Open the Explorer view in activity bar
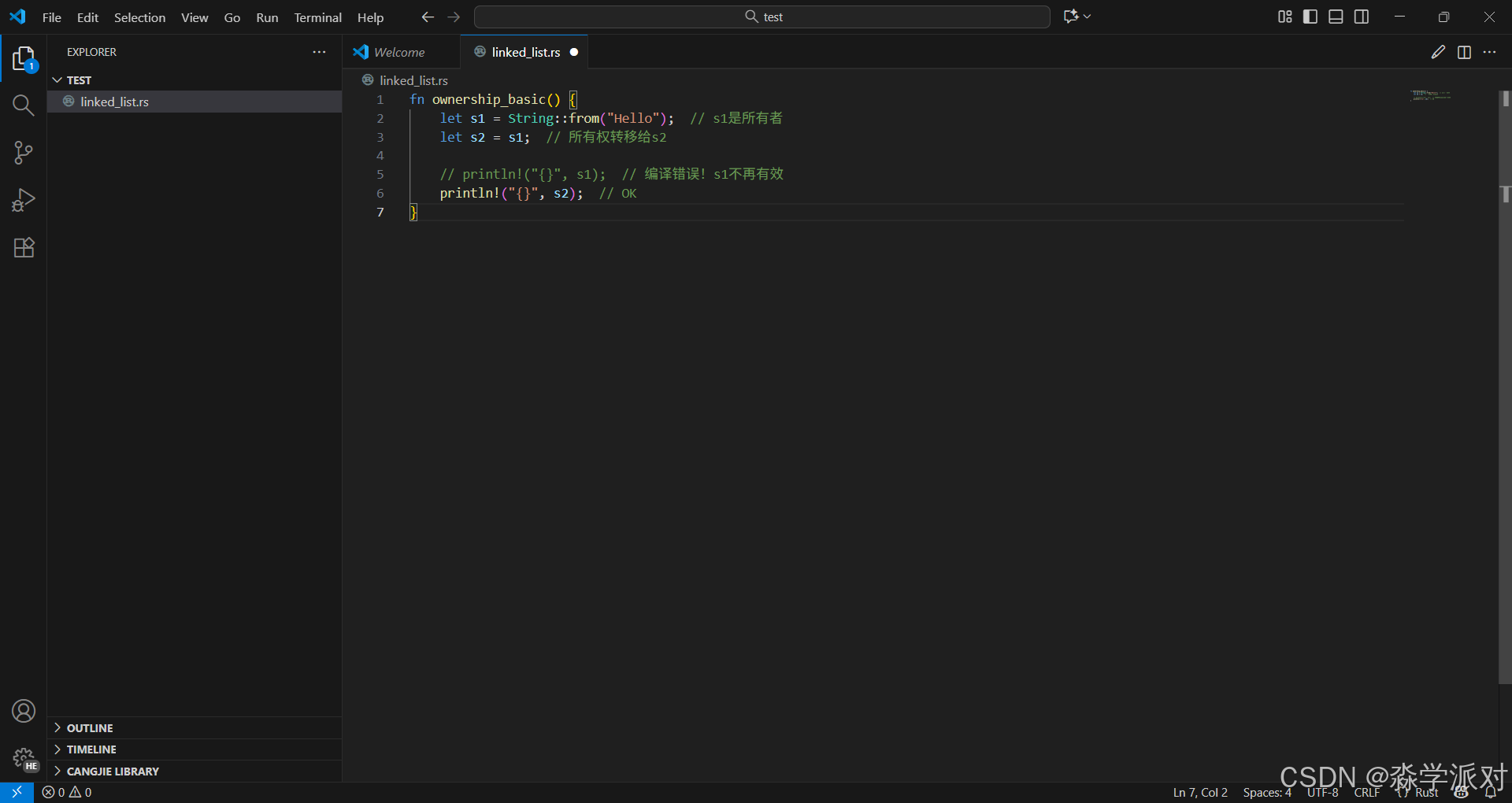This screenshot has height=803, width=1512. pyautogui.click(x=24, y=58)
